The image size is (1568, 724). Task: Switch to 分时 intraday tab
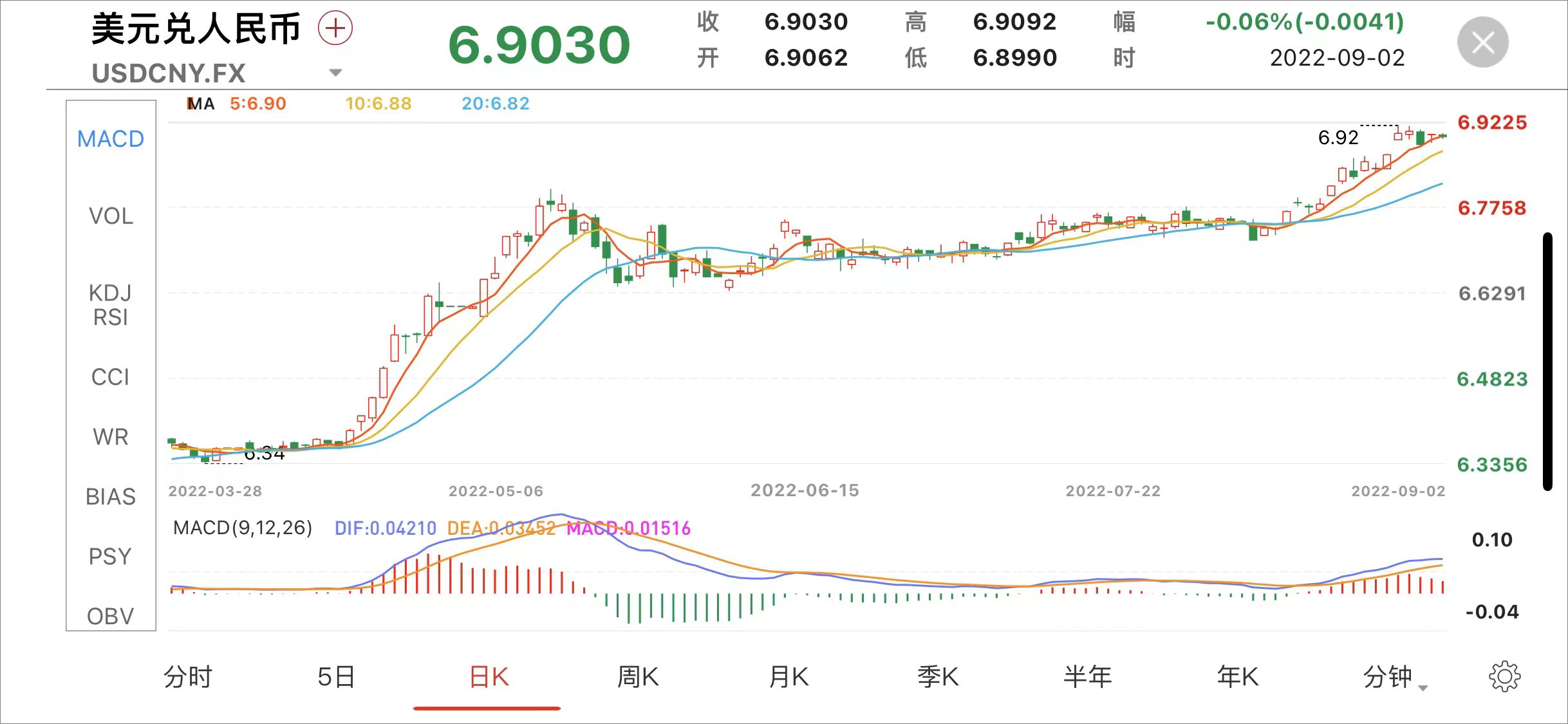coord(188,678)
